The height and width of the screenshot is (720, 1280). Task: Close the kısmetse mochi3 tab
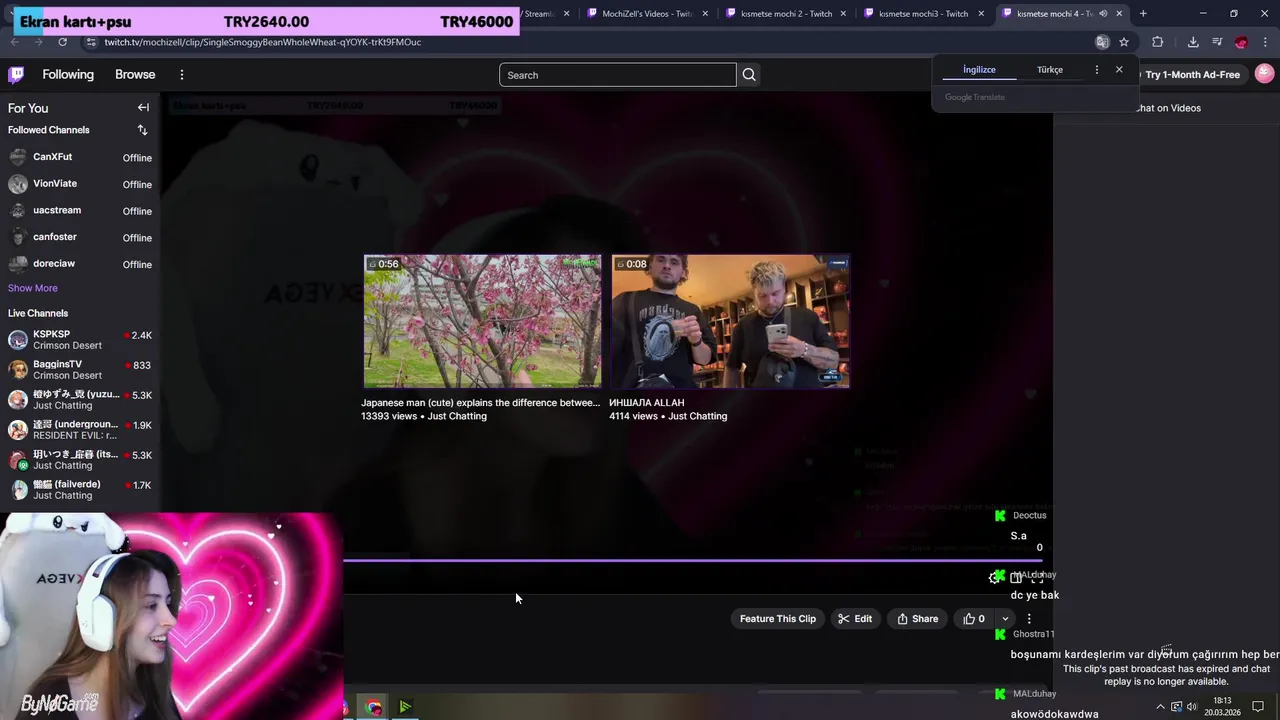[981, 14]
